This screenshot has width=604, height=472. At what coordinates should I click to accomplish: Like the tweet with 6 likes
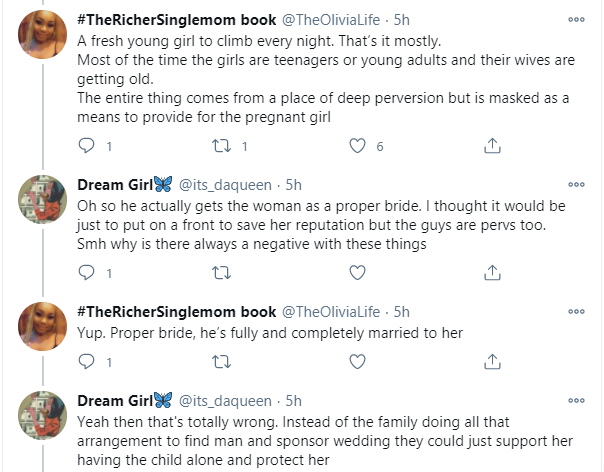(357, 146)
